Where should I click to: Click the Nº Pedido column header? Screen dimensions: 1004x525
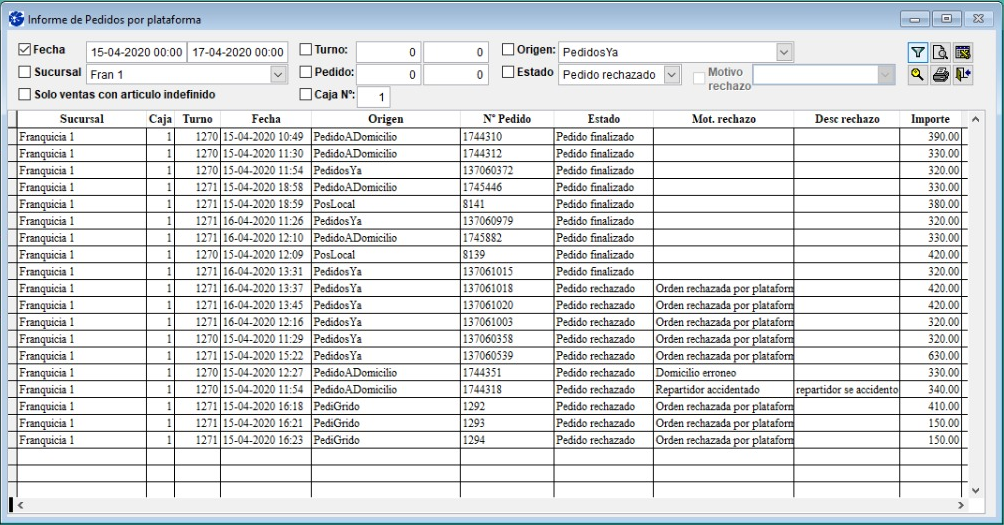(x=505, y=119)
